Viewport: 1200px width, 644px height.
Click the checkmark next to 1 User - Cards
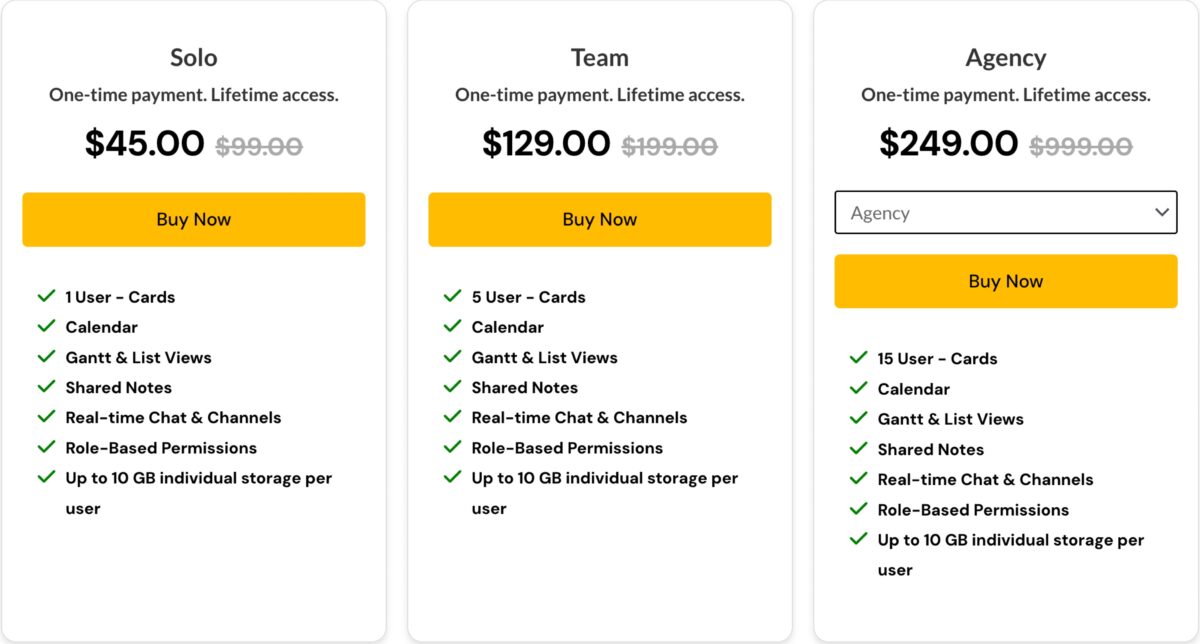tap(46, 296)
